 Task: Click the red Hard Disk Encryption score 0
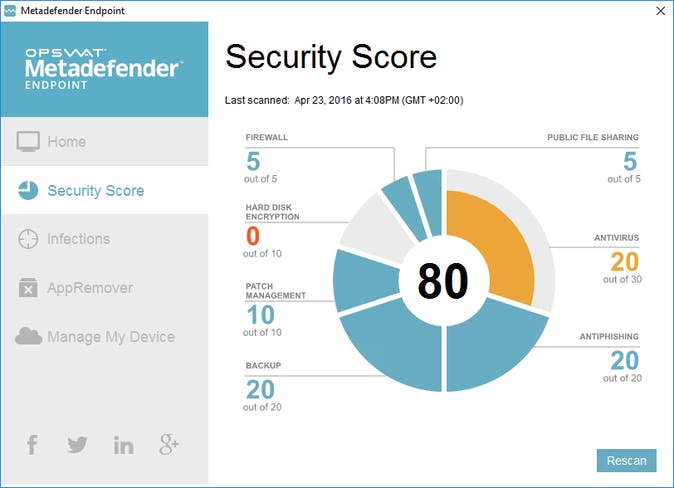click(x=253, y=236)
